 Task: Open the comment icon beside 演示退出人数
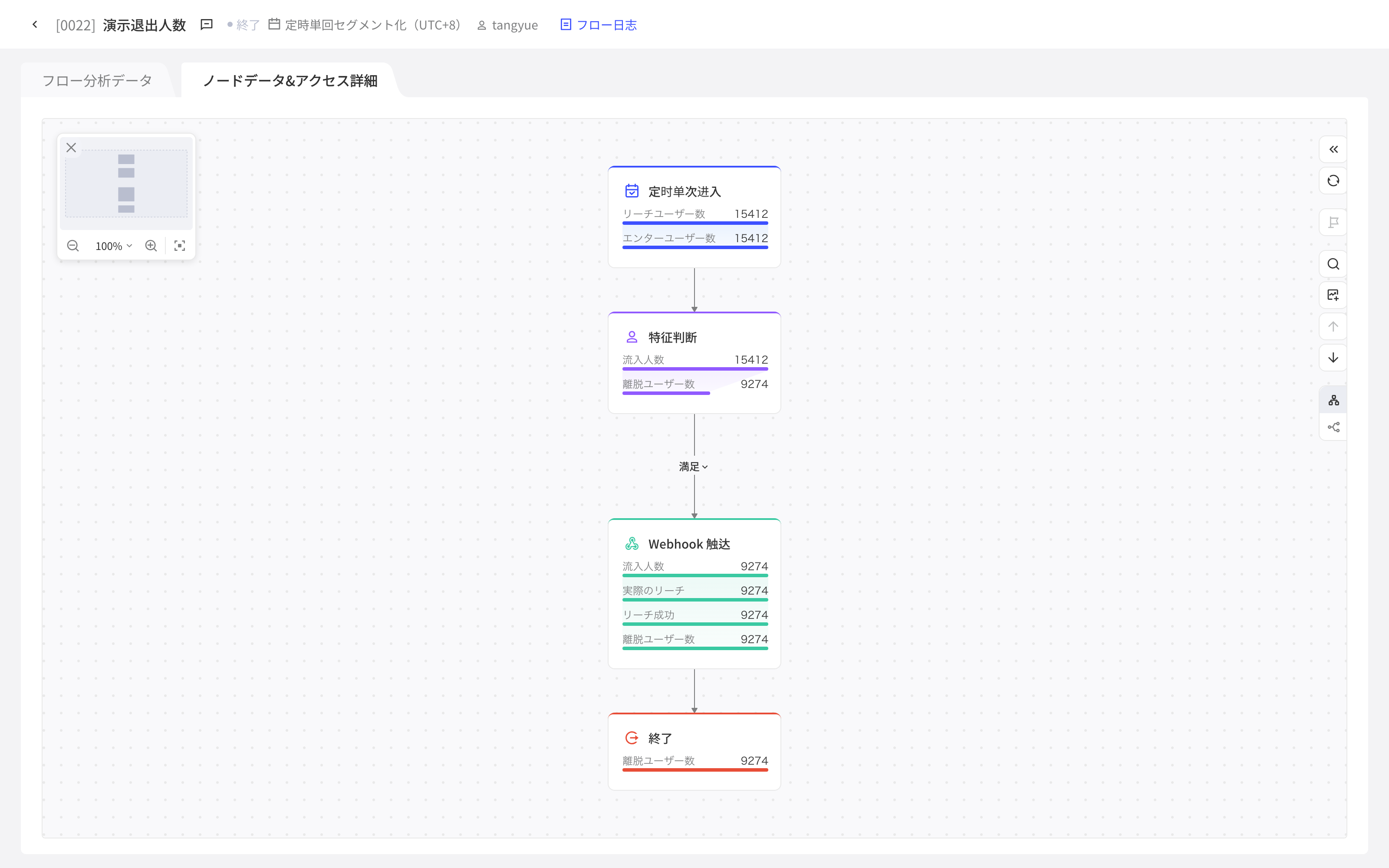pos(207,25)
